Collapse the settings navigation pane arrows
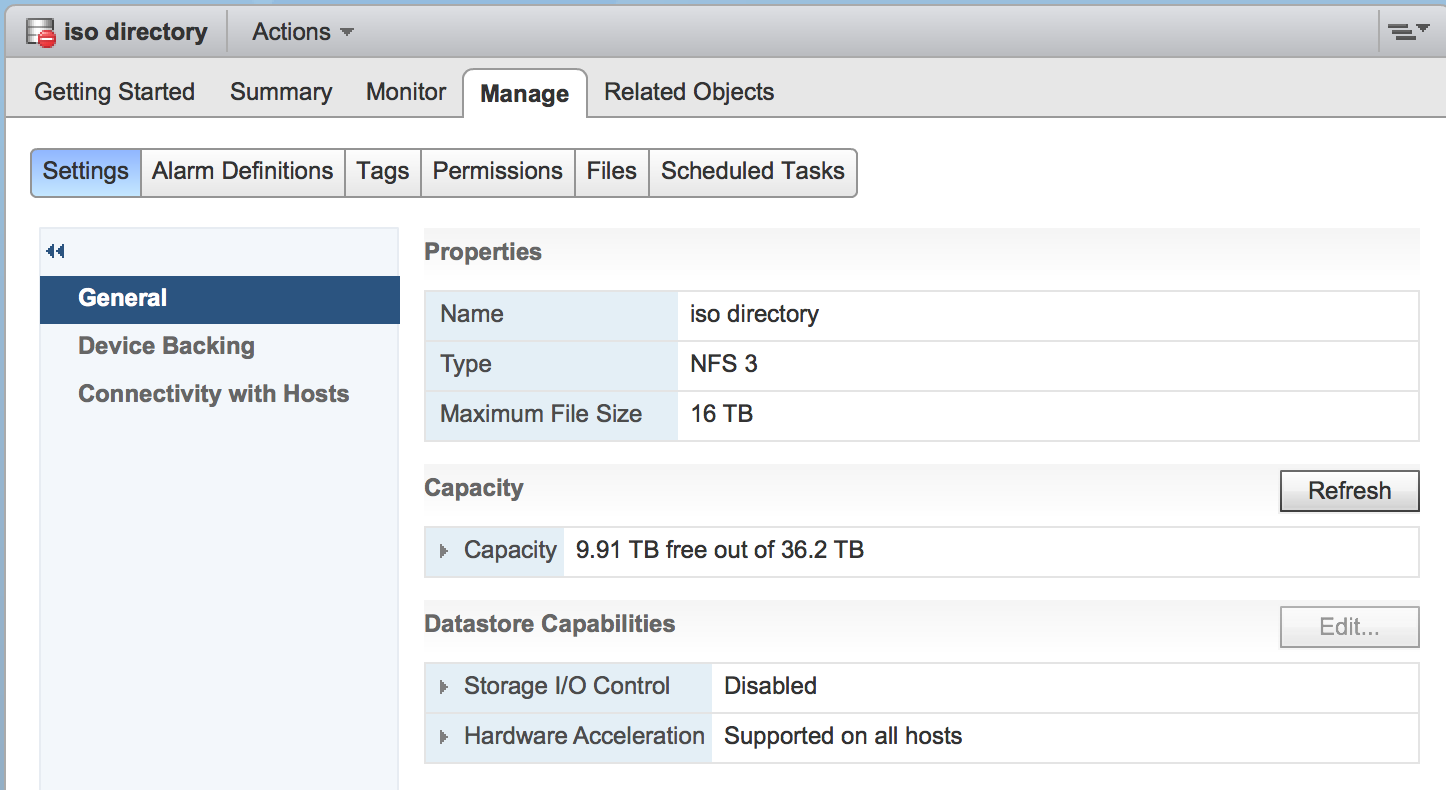Screen dimensions: 1446x790 point(55,251)
